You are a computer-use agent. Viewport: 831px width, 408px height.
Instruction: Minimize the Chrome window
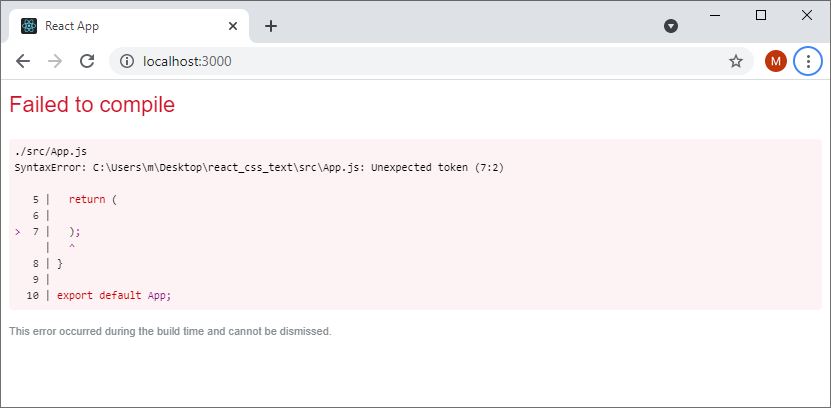click(x=715, y=15)
